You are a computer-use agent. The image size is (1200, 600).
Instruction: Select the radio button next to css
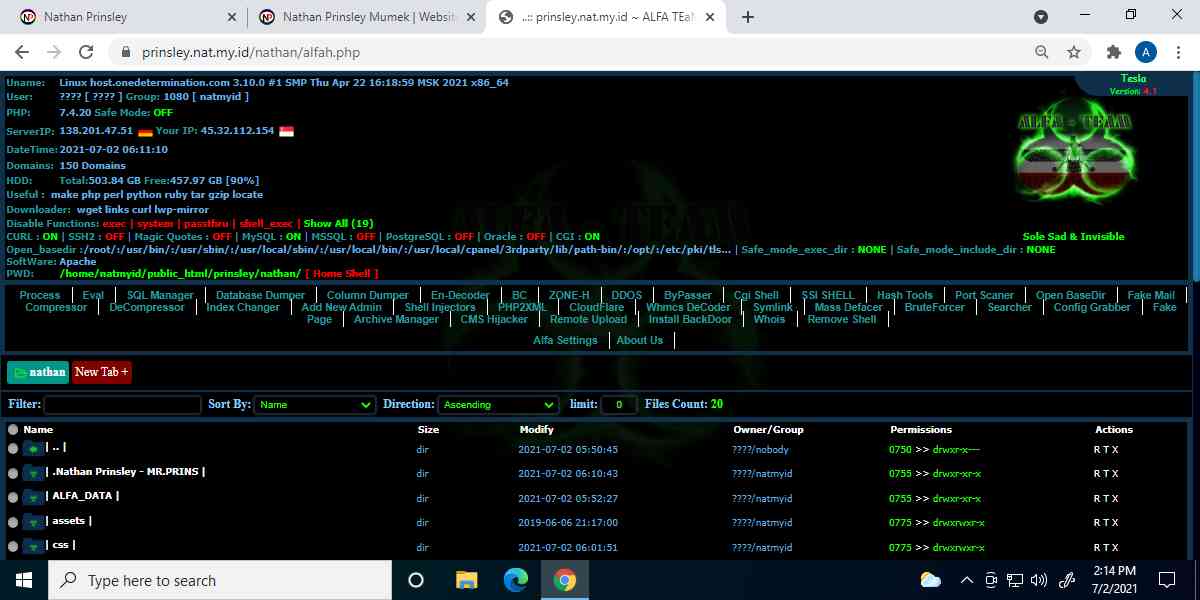pos(11,545)
